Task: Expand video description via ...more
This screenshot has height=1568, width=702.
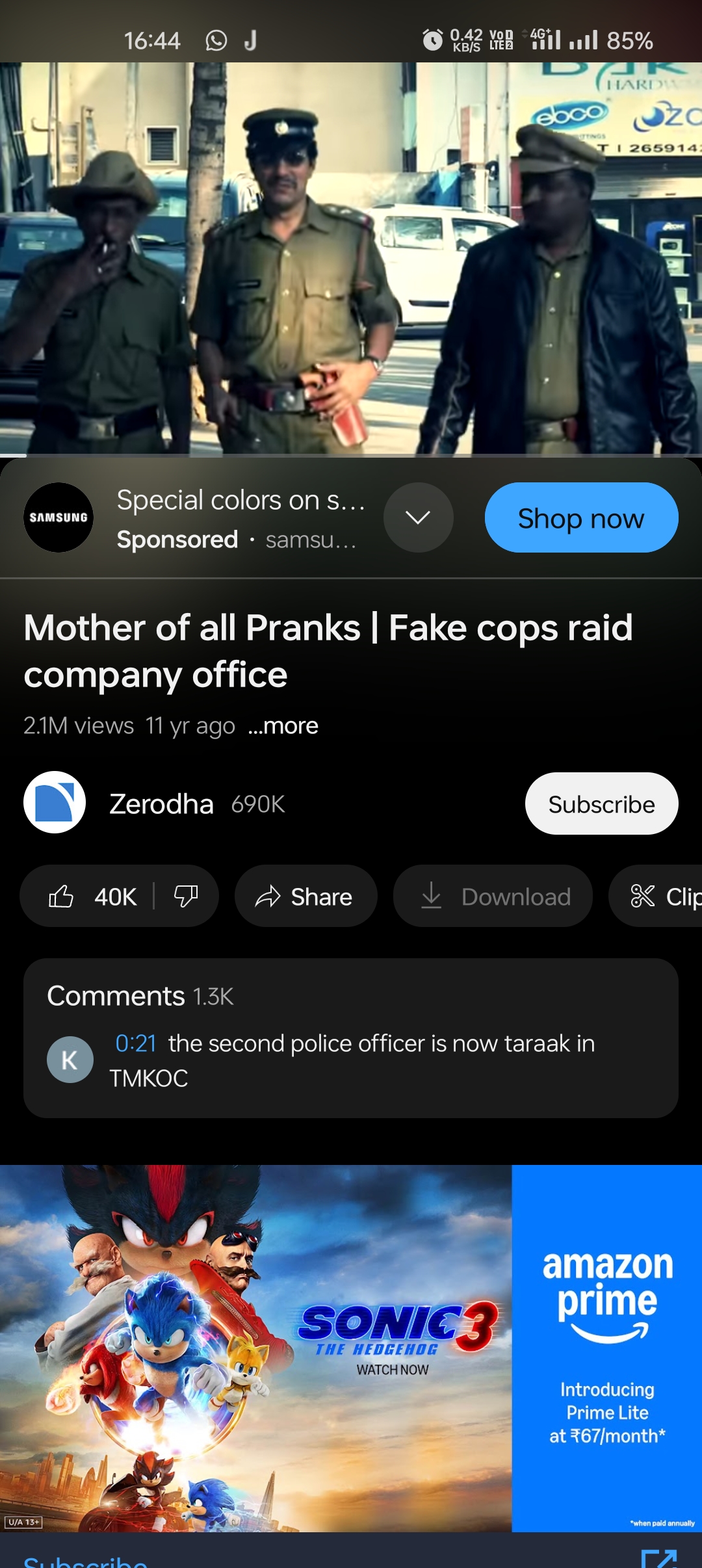Action: tap(283, 725)
